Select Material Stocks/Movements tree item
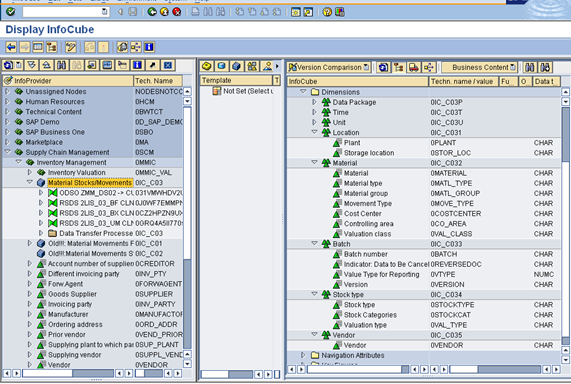This screenshot has width=571, height=384. 90,183
